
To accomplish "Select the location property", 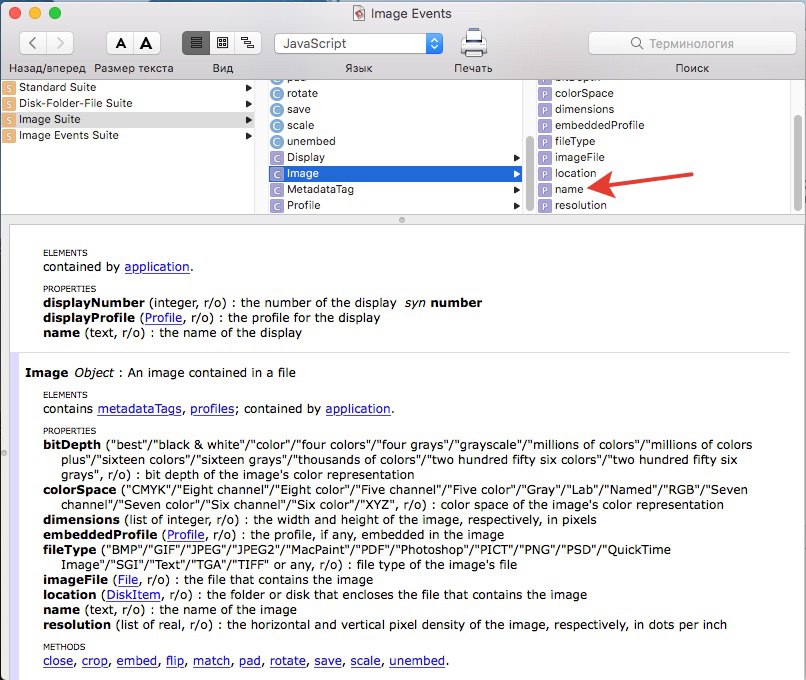I will [575, 173].
